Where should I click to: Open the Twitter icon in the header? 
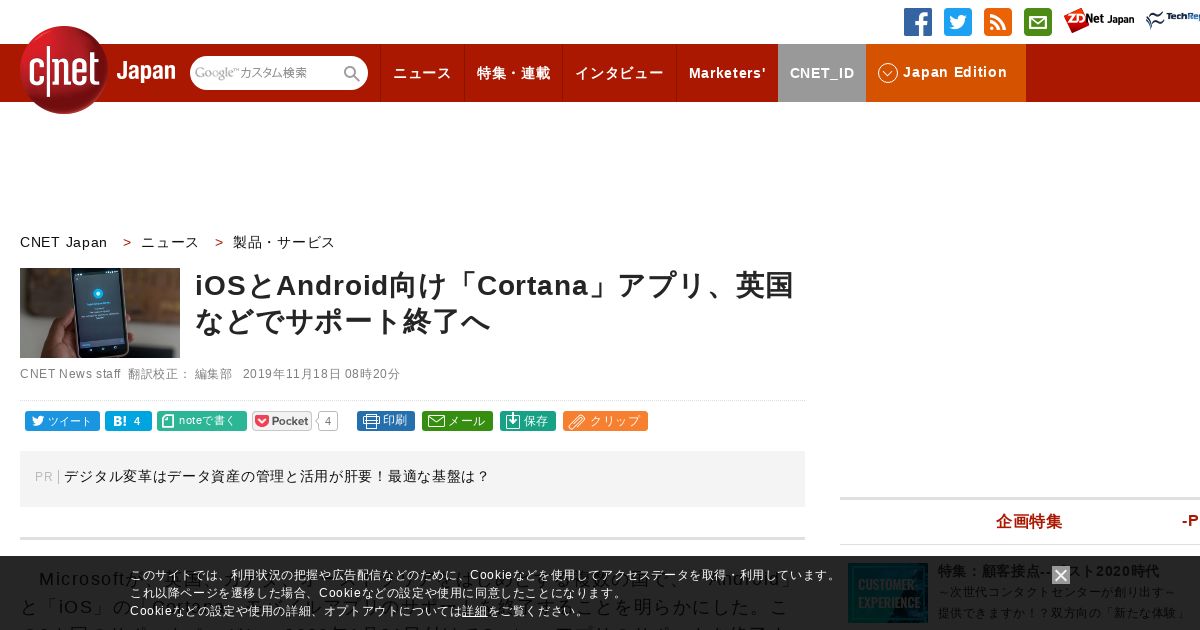[x=958, y=22]
